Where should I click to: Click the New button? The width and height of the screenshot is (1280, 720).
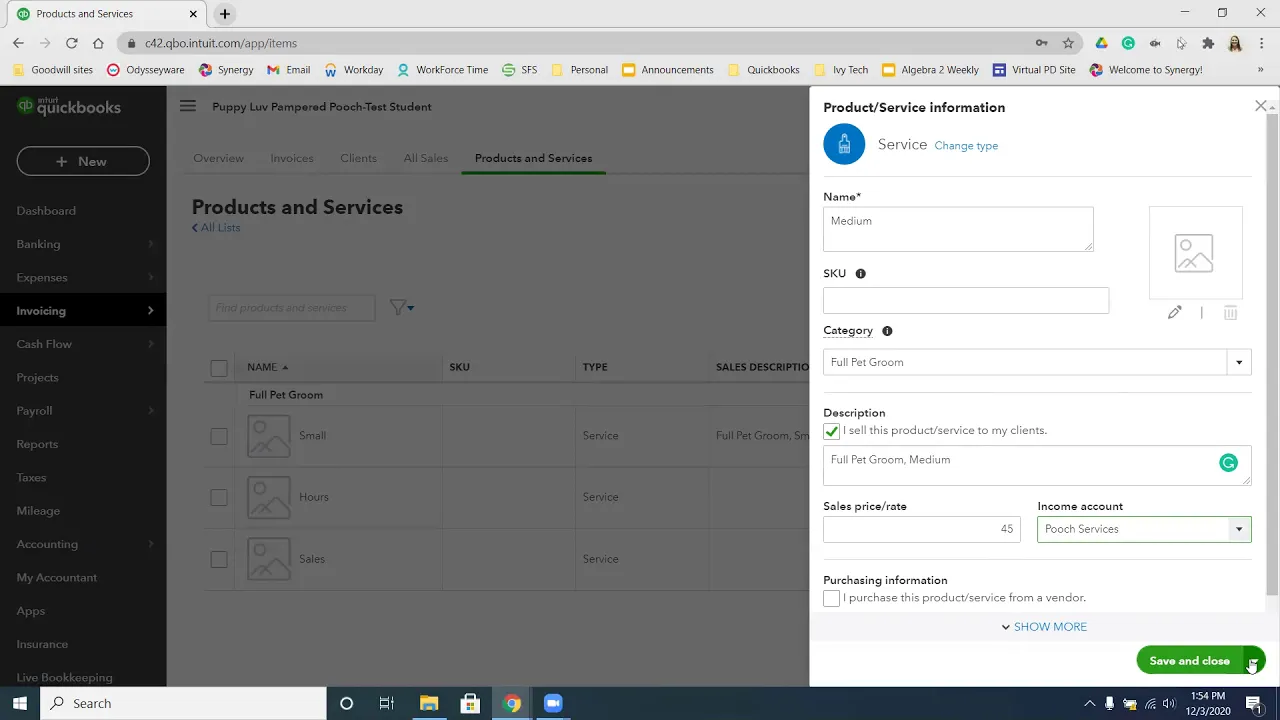click(x=83, y=161)
